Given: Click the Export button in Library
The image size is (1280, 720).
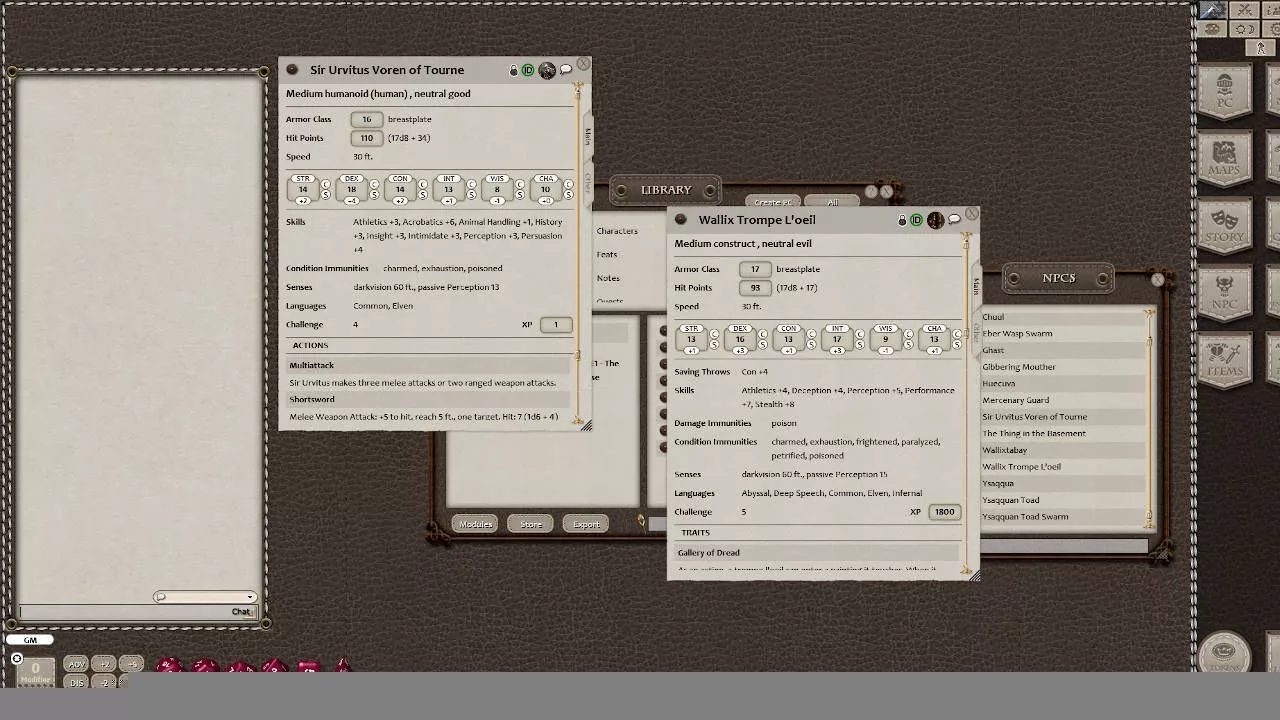Looking at the screenshot, I should [586, 524].
